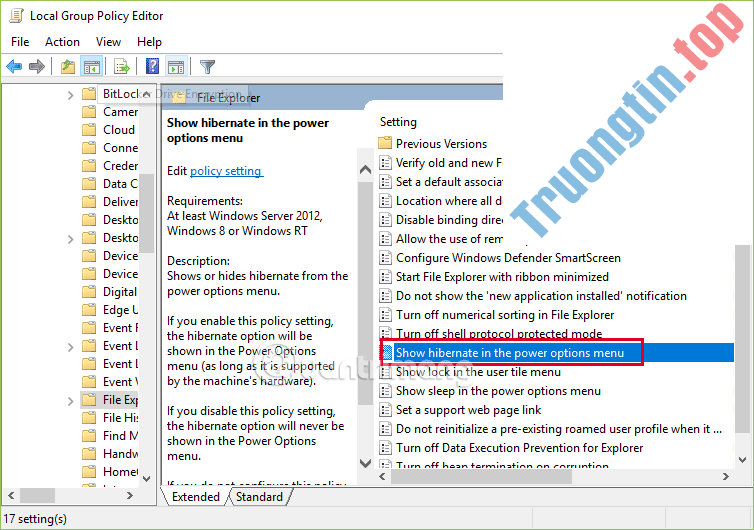Click folder icon next to Find M tree item
The height and width of the screenshot is (530, 754).
click(x=89, y=436)
